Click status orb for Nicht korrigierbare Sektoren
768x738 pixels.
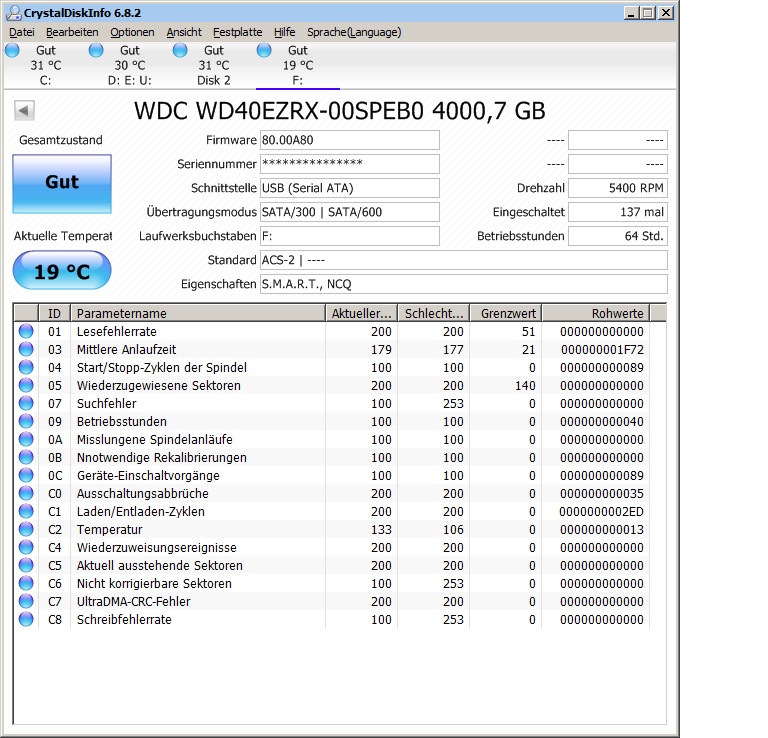(x=26, y=583)
